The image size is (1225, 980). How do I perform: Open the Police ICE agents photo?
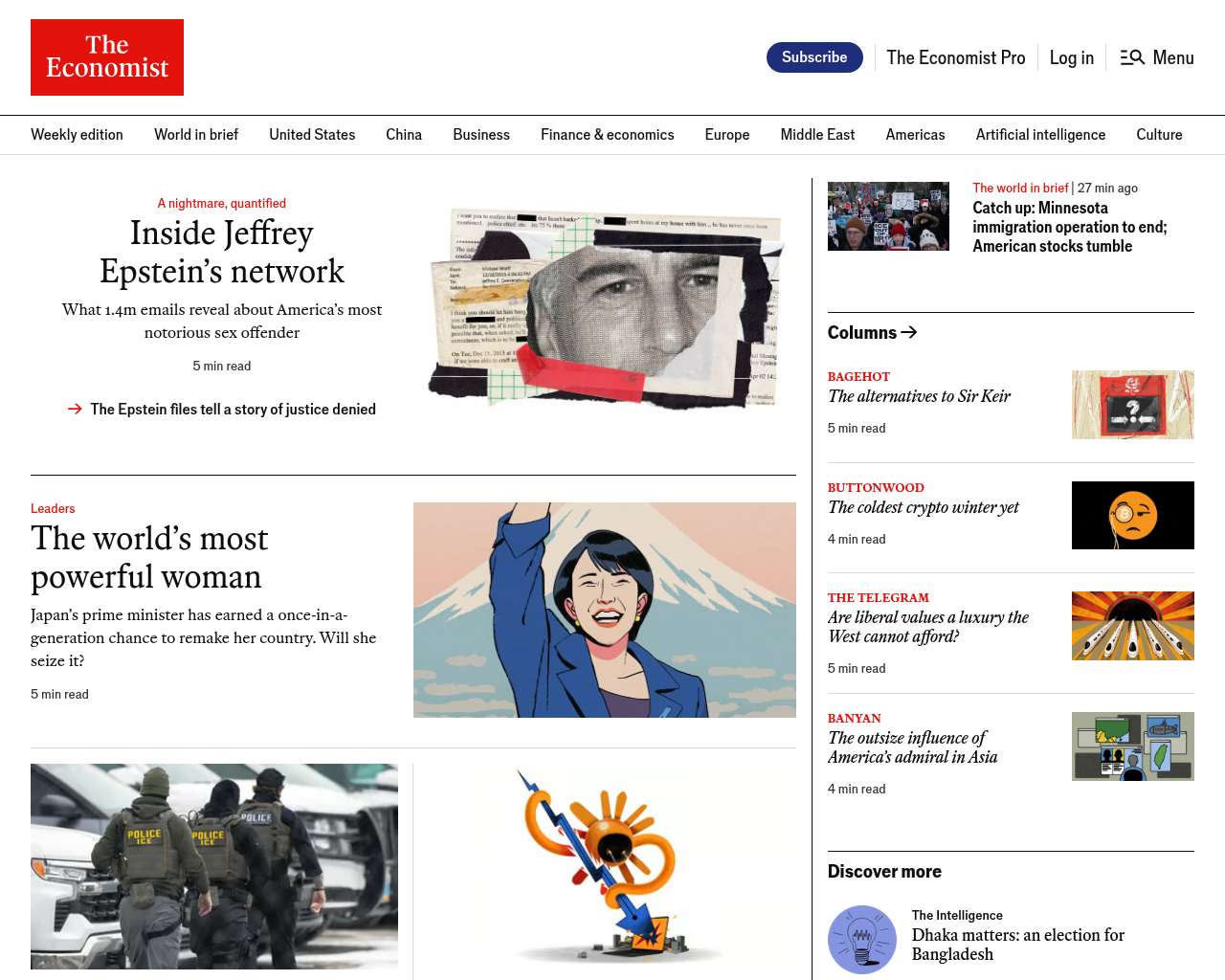pos(214,866)
